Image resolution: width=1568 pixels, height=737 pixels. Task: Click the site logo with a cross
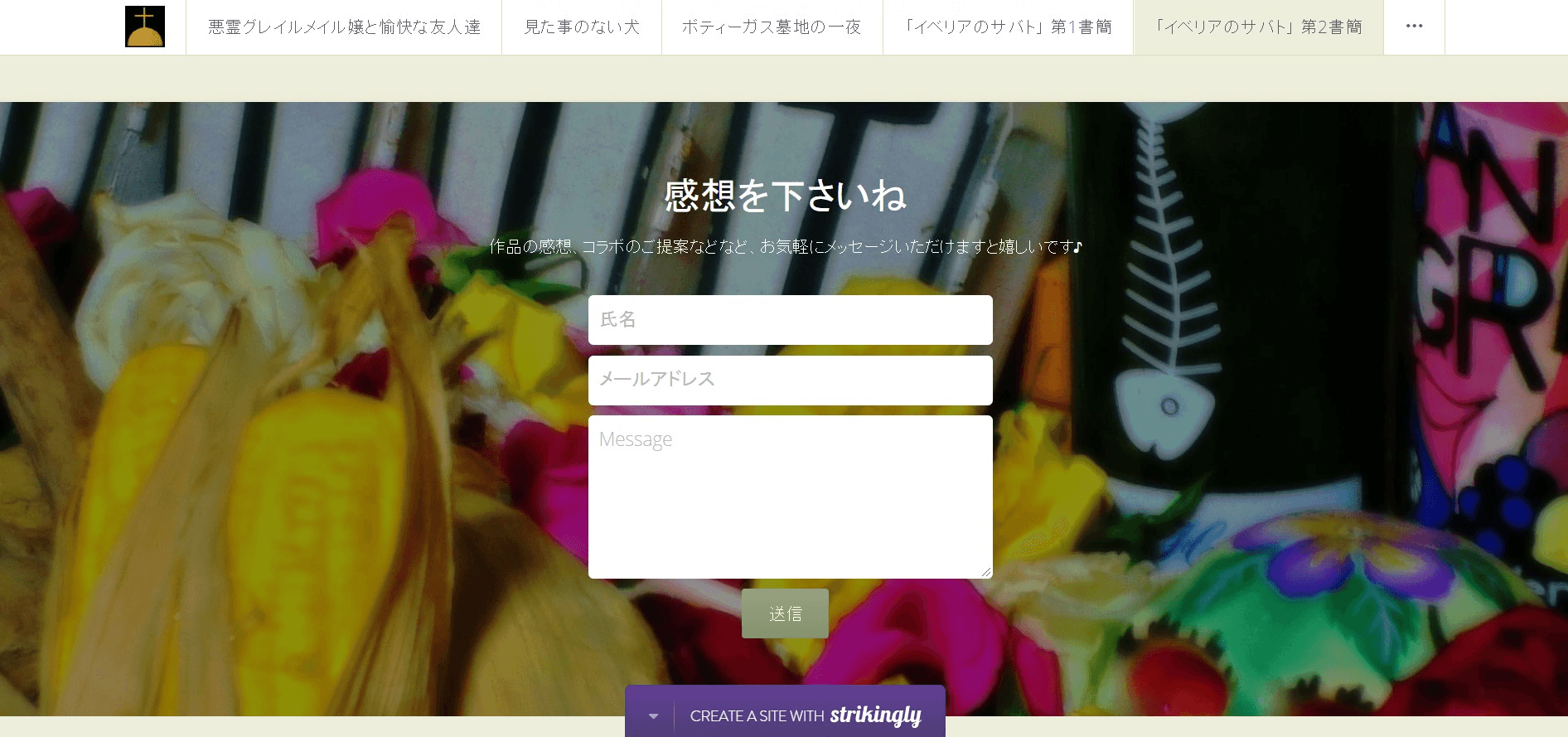[145, 27]
